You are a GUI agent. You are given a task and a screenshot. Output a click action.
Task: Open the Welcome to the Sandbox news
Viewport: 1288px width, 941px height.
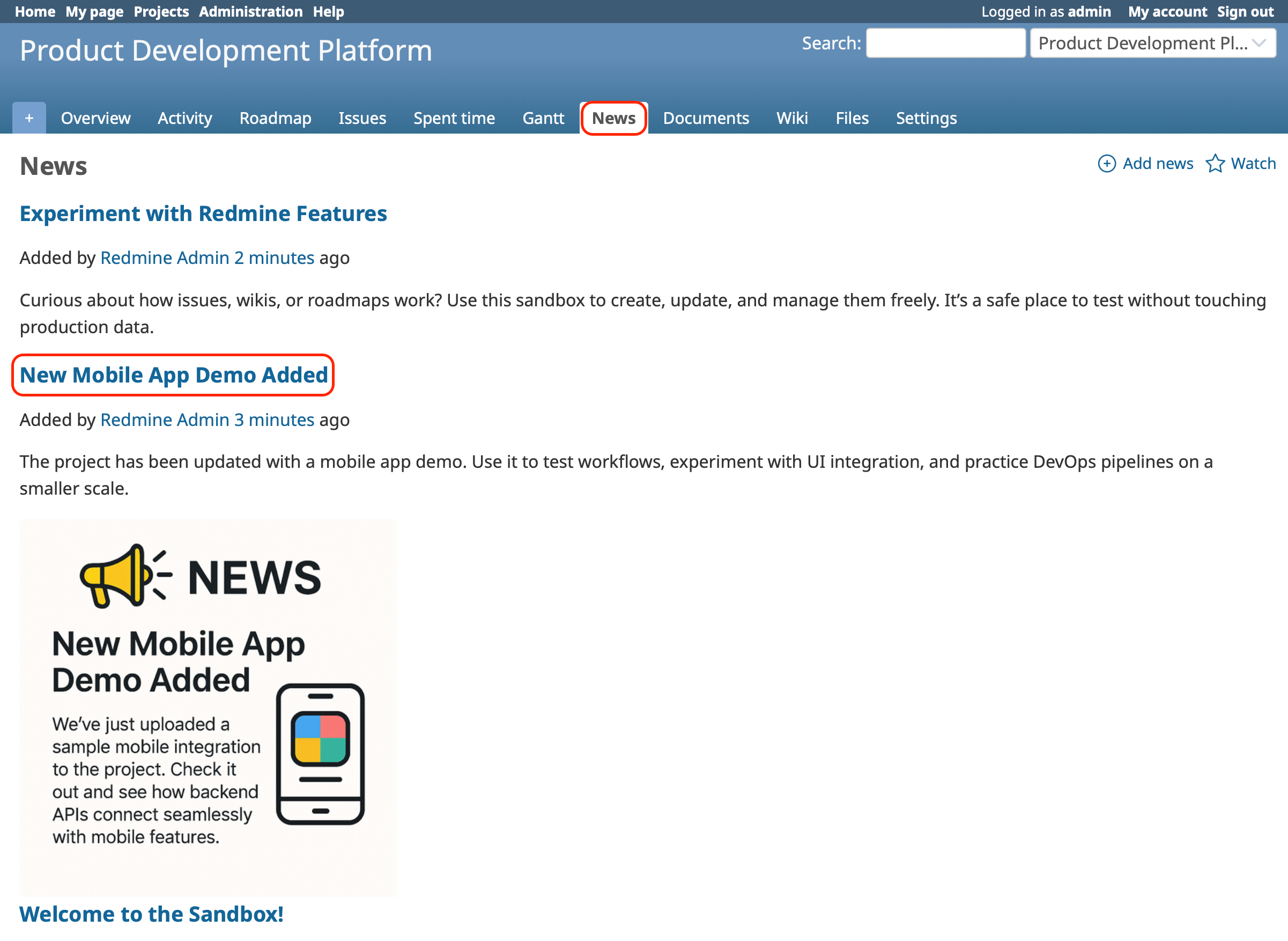[151, 914]
